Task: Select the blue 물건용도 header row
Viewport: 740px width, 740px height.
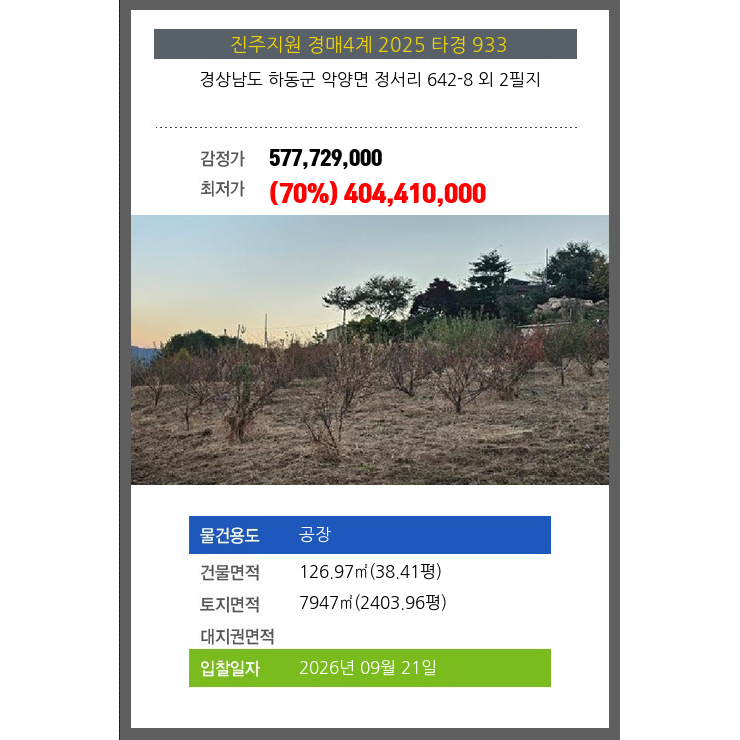Action: pos(370,535)
